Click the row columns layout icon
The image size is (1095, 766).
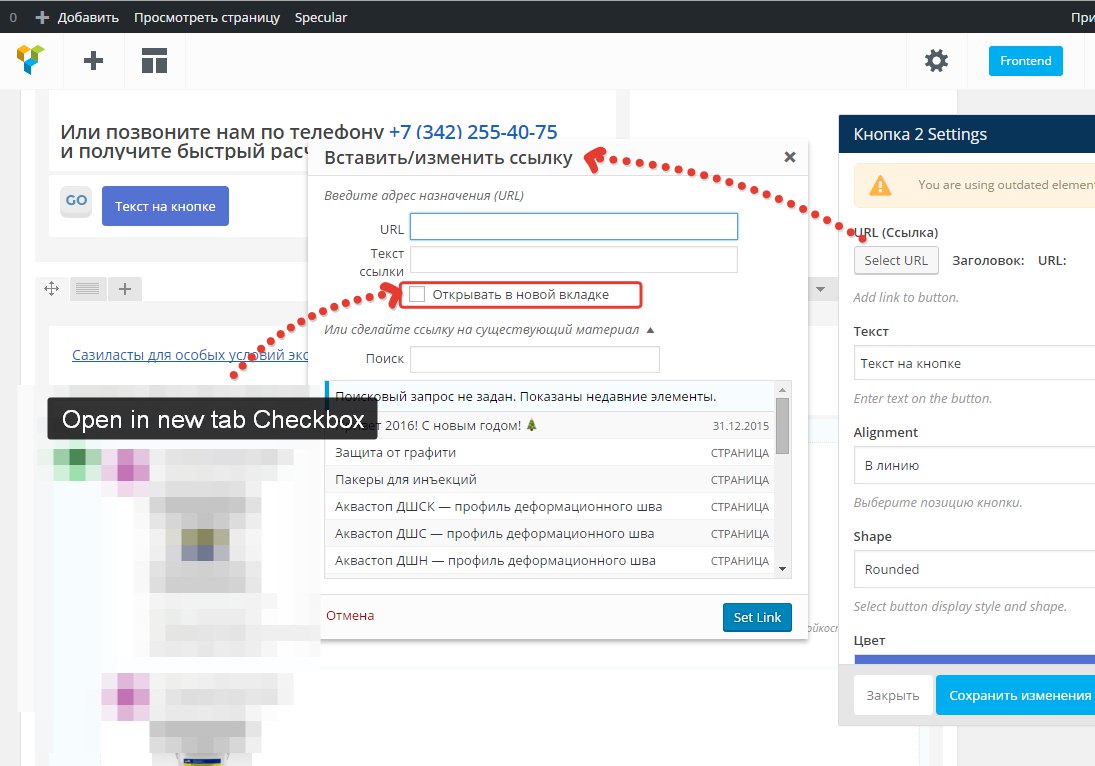(87, 288)
